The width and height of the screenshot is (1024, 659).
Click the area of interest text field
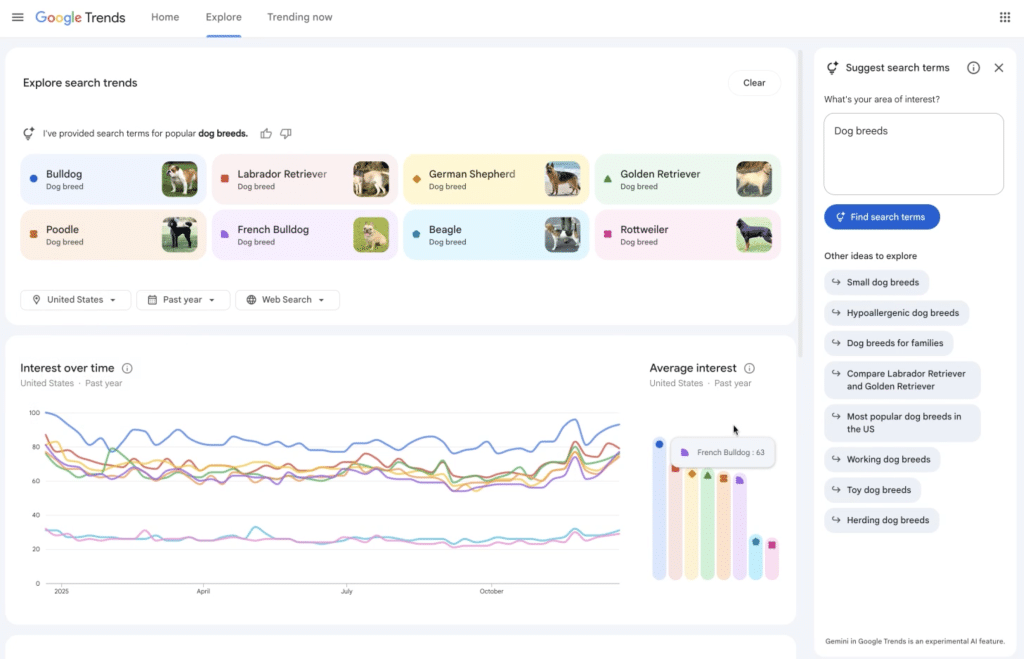click(913, 153)
